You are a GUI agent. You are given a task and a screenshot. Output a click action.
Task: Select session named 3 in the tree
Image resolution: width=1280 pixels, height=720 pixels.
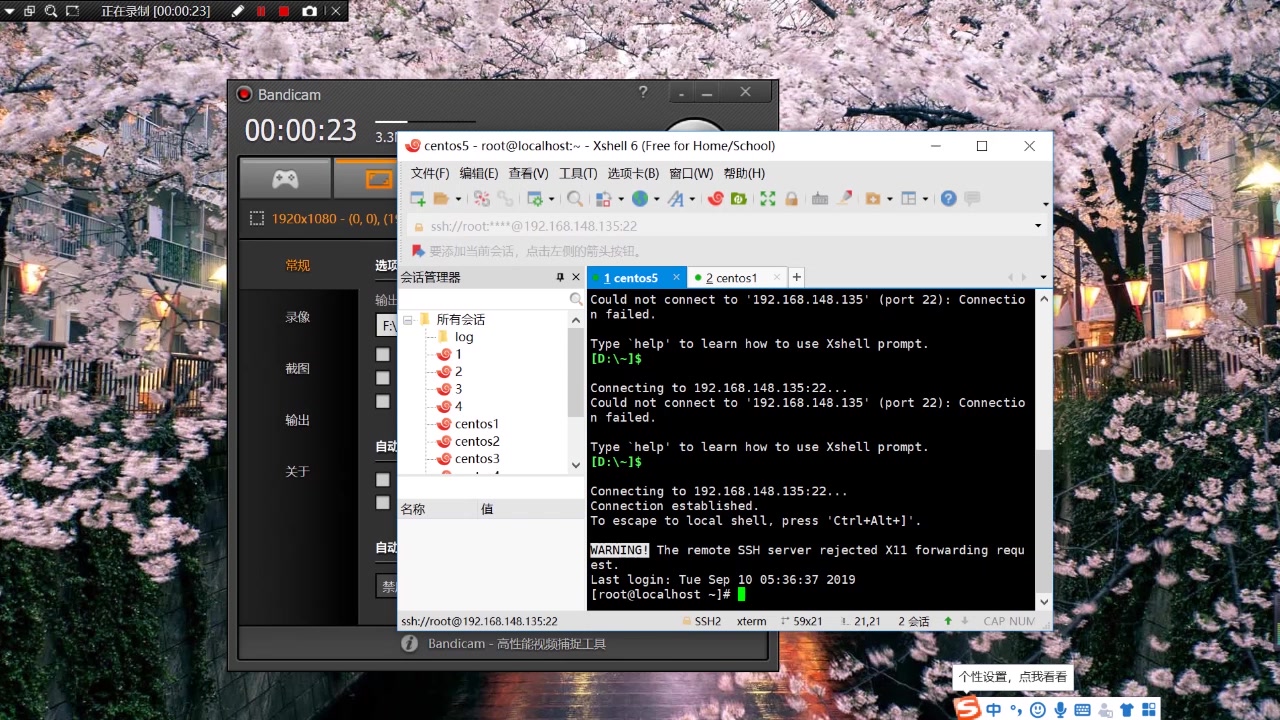[x=458, y=389]
